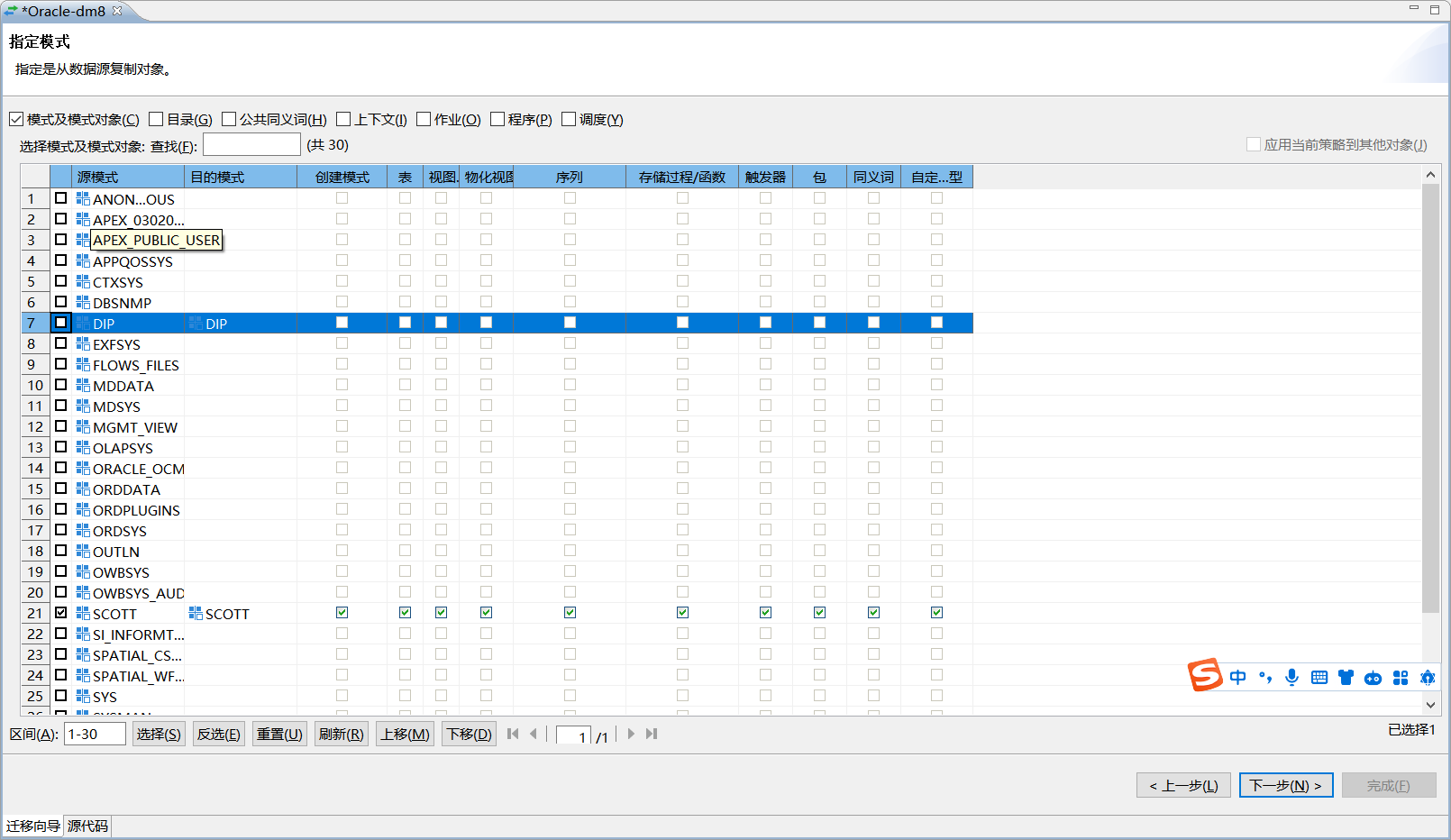The height and width of the screenshot is (840, 1451).
Task: Enable the 上下文 checkbox
Action: coord(343,119)
